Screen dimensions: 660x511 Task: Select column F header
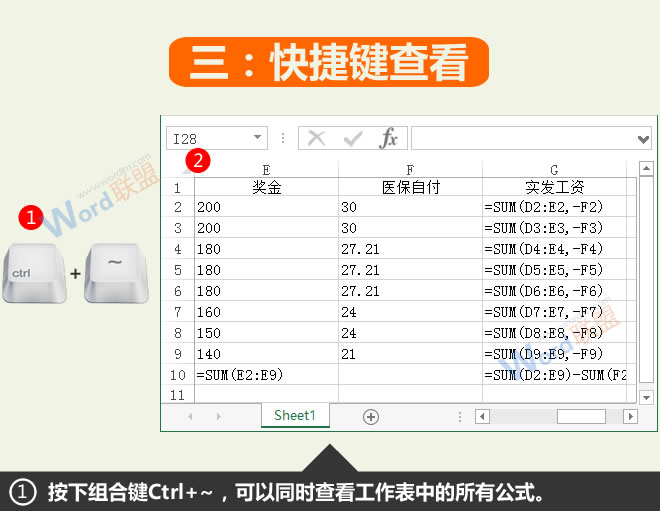click(x=410, y=170)
